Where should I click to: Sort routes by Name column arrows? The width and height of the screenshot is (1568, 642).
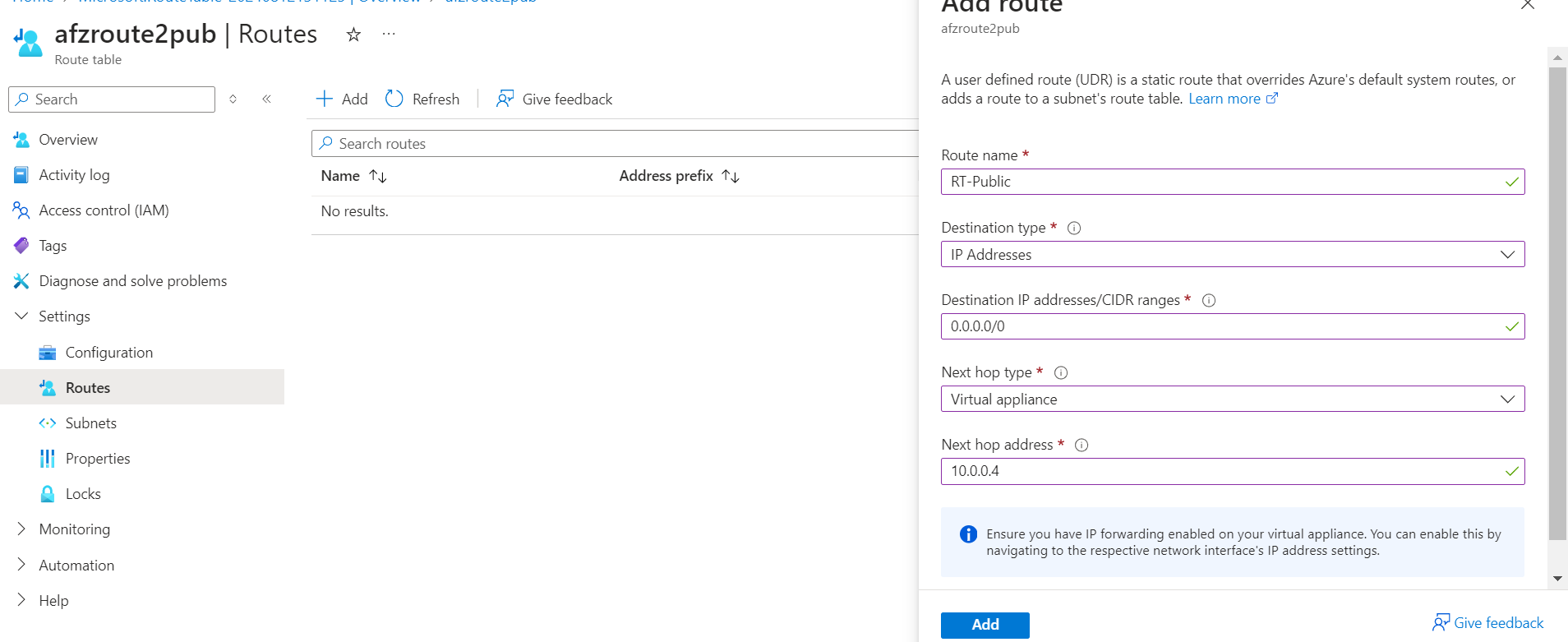click(x=378, y=176)
